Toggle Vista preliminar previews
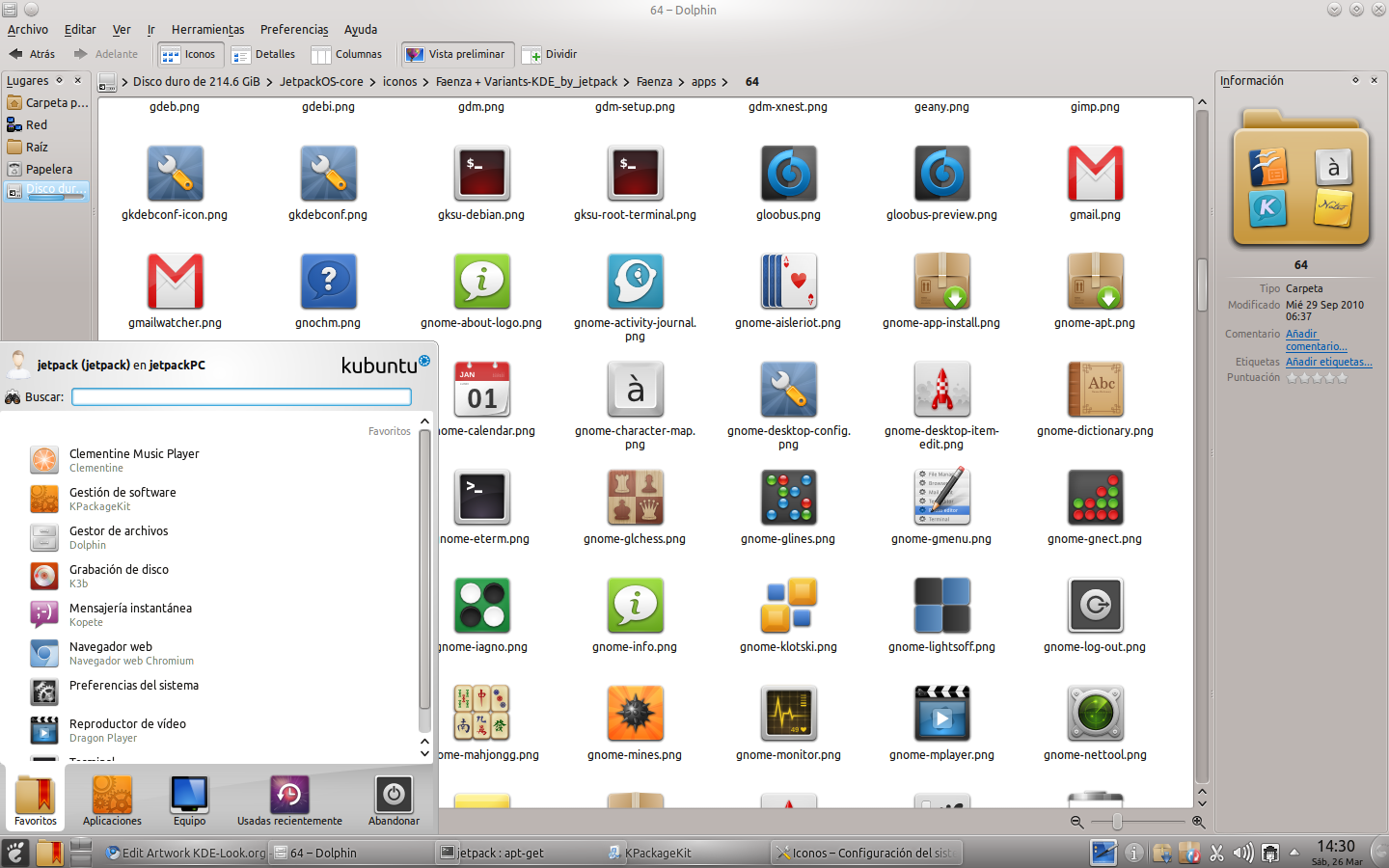 (x=455, y=55)
